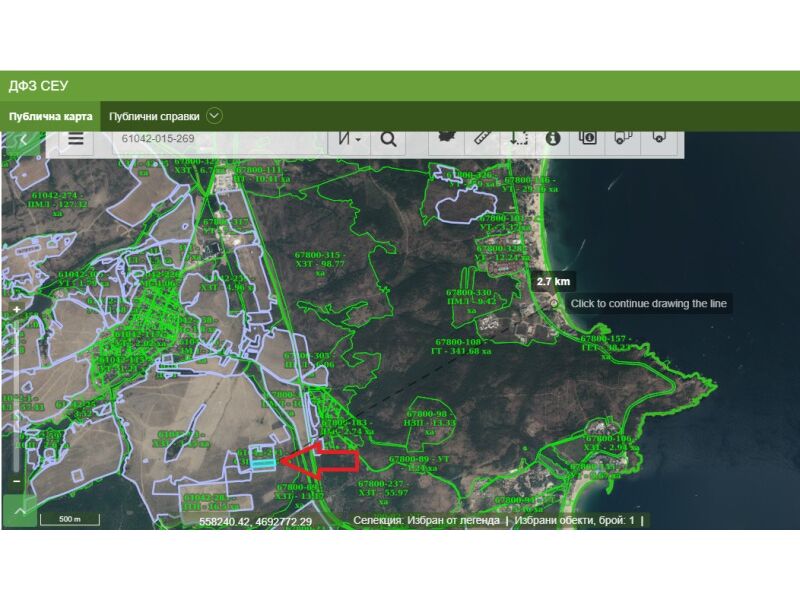Click the 2.7 km measurement label
Image resolution: width=800 pixels, height=600 pixels.
[553, 282]
